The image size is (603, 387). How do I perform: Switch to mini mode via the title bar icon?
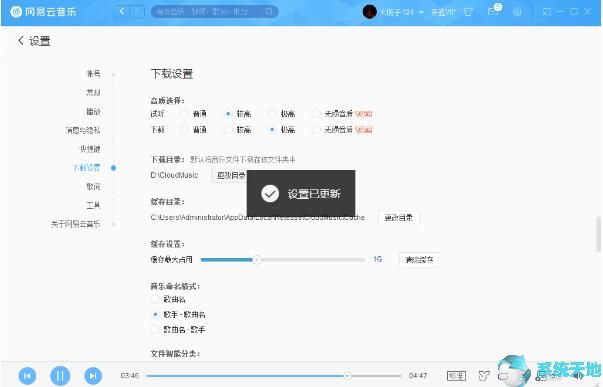click(x=546, y=12)
